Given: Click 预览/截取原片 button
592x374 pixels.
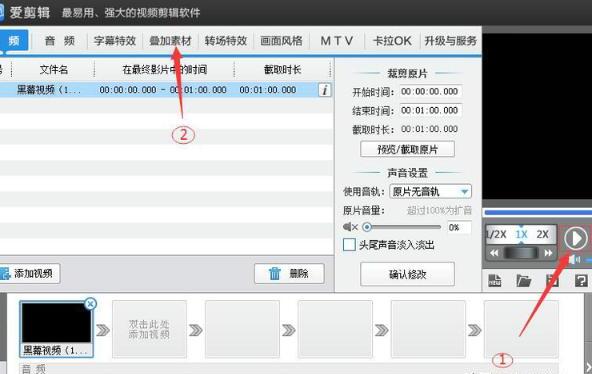Looking at the screenshot, I should point(407,149).
